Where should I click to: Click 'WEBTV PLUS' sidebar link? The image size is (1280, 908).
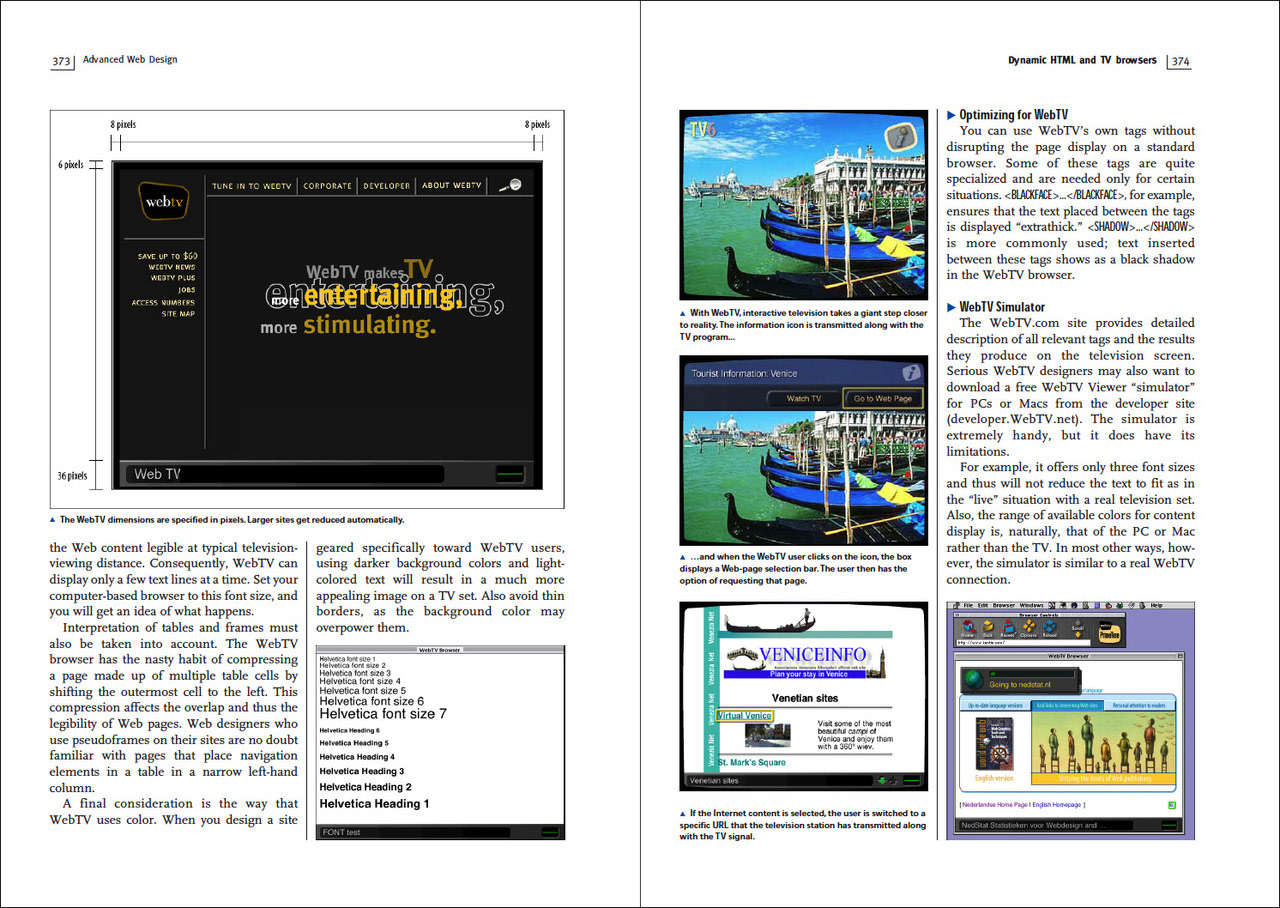[173, 278]
